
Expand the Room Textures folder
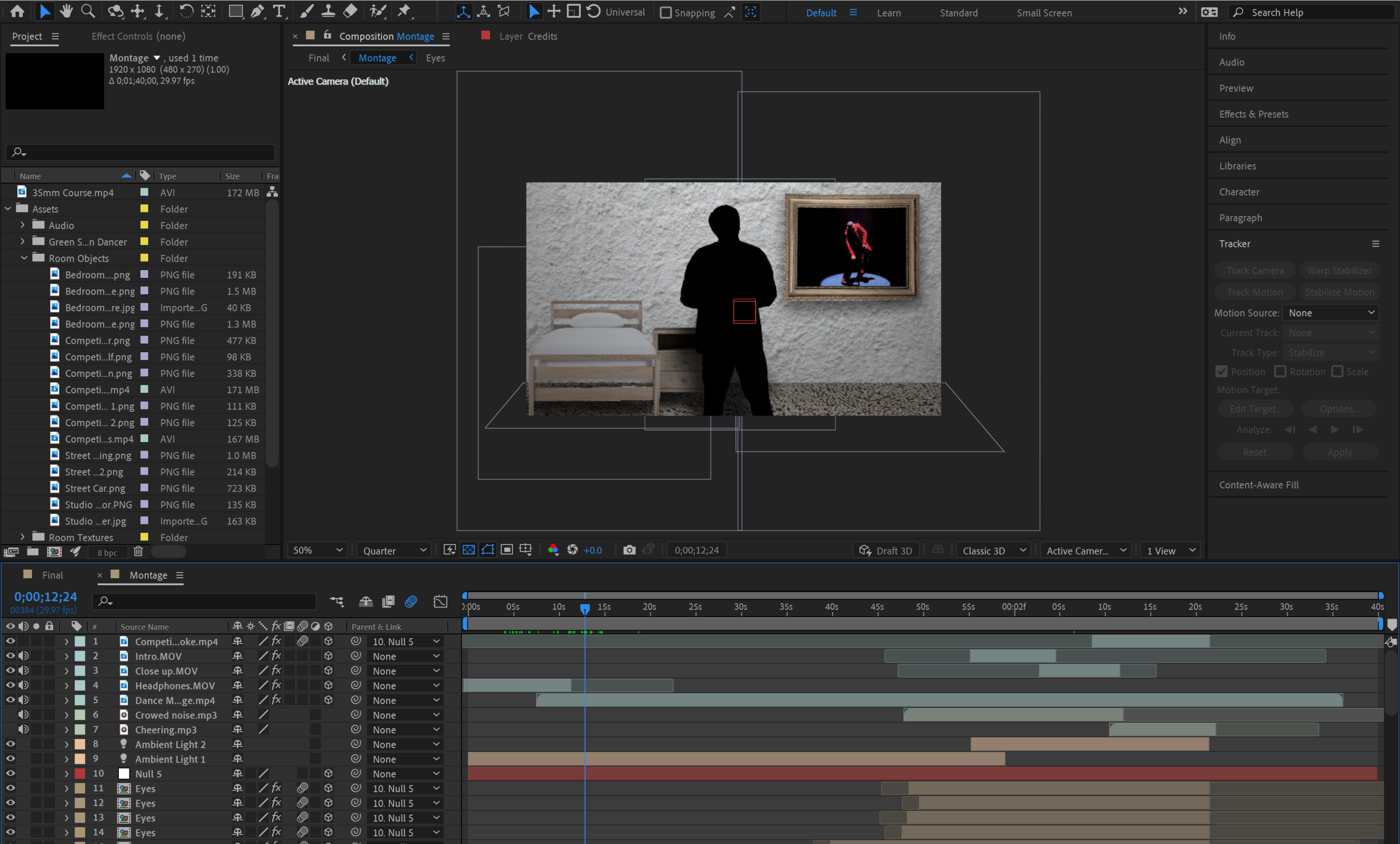(23, 537)
